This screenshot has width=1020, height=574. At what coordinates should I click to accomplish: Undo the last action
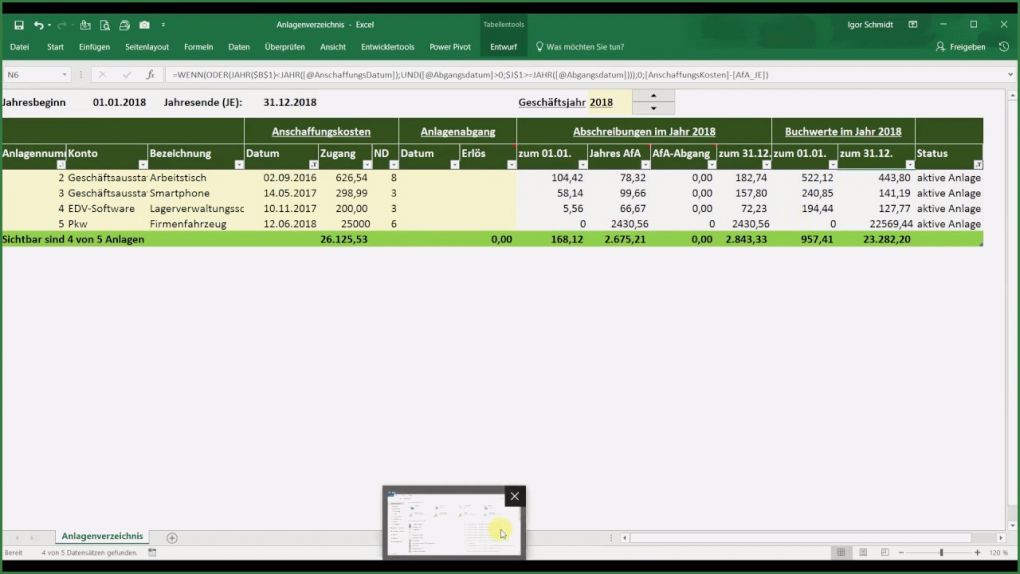[x=38, y=25]
